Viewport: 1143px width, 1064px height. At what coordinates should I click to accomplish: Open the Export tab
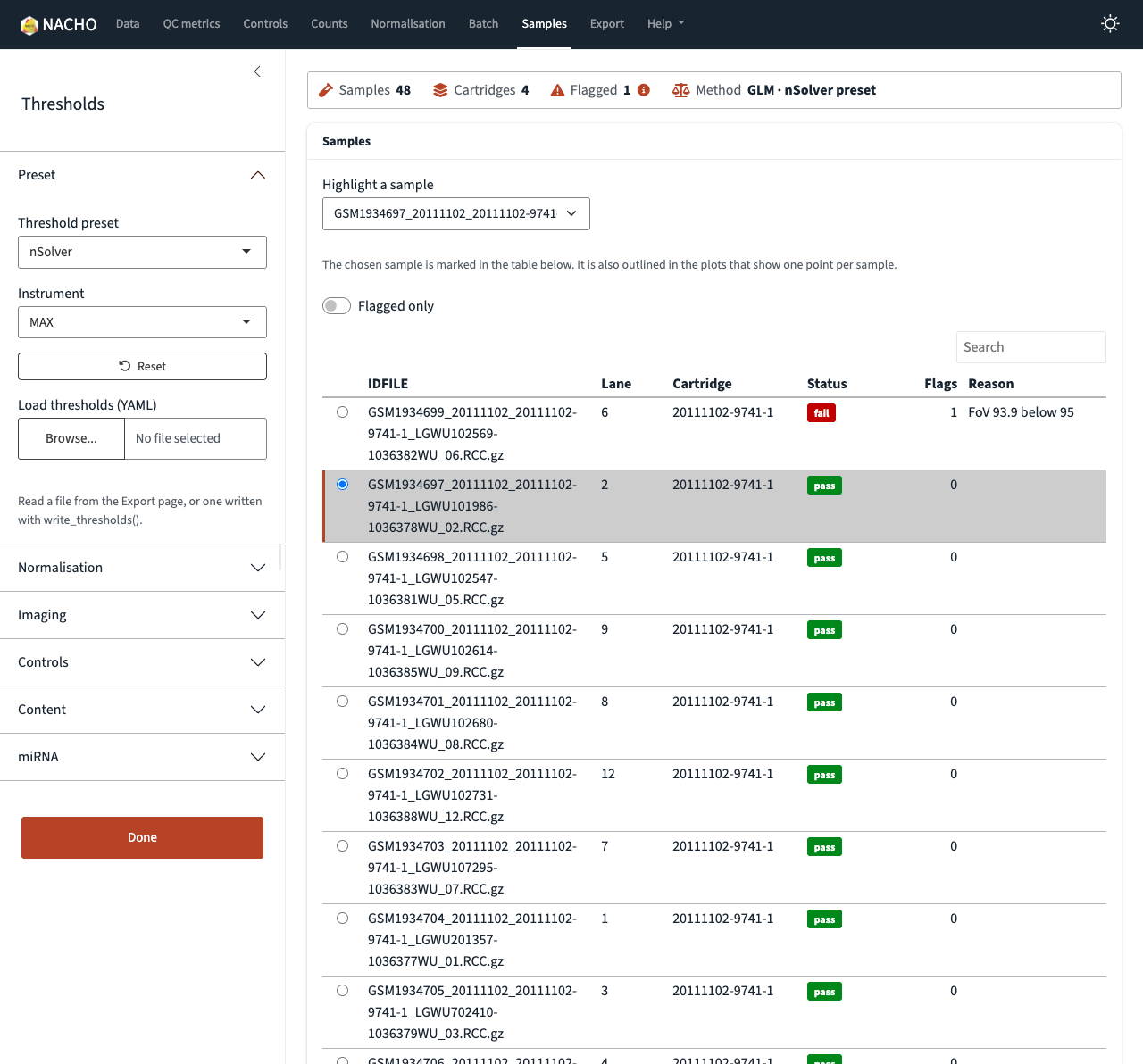tap(606, 24)
